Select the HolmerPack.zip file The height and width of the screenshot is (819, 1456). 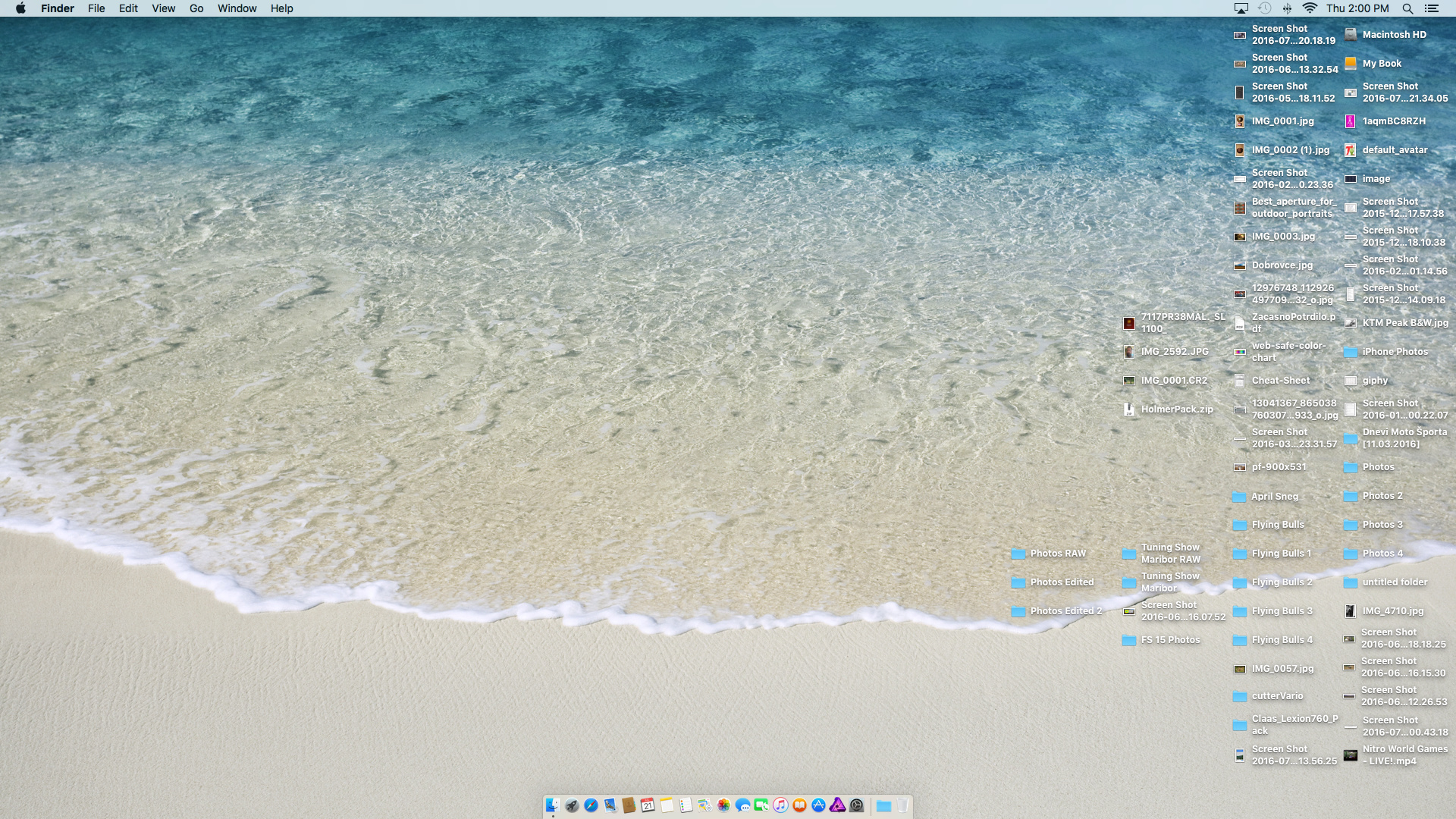click(x=1129, y=409)
